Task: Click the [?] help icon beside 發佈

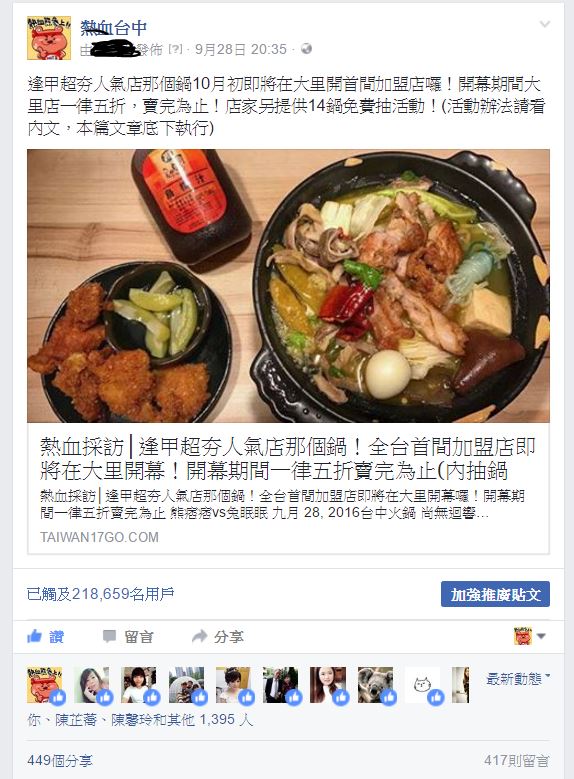Action: click(x=175, y=49)
